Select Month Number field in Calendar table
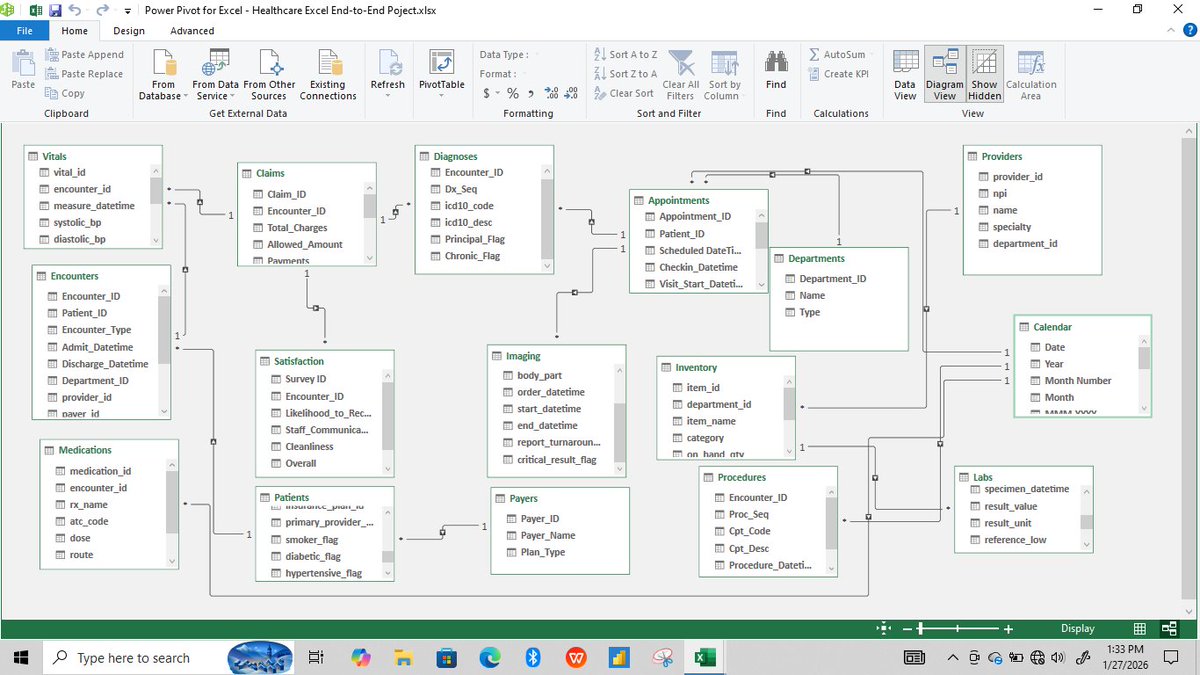 pos(1077,381)
